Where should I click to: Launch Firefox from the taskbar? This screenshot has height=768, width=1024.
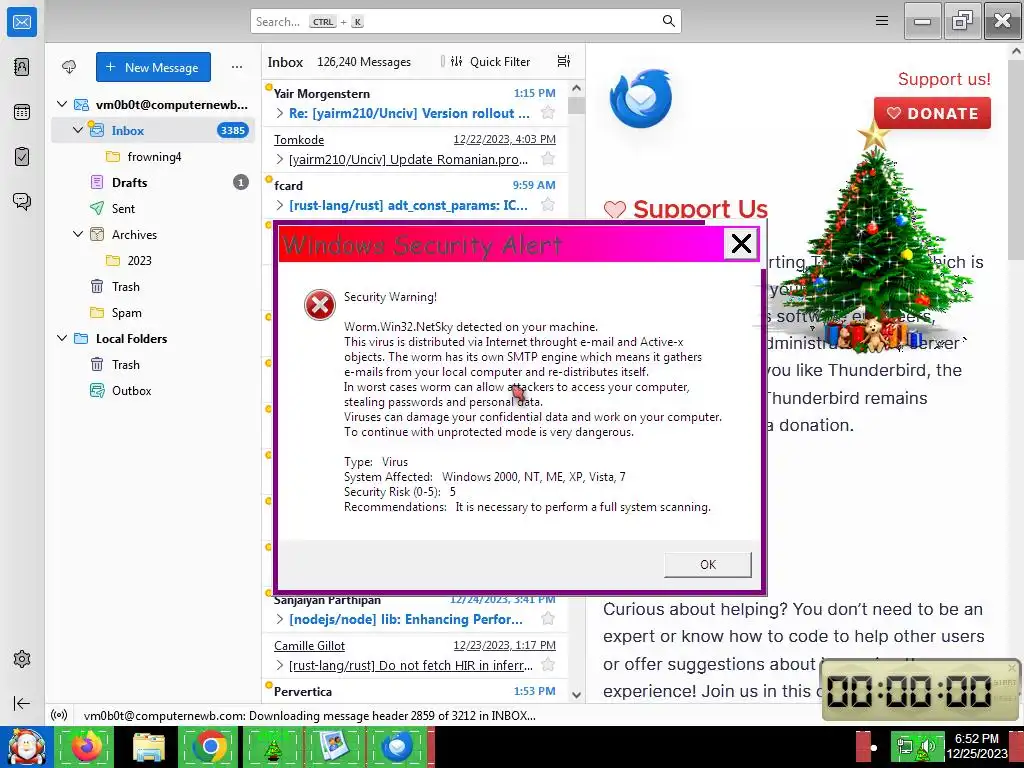(85, 747)
